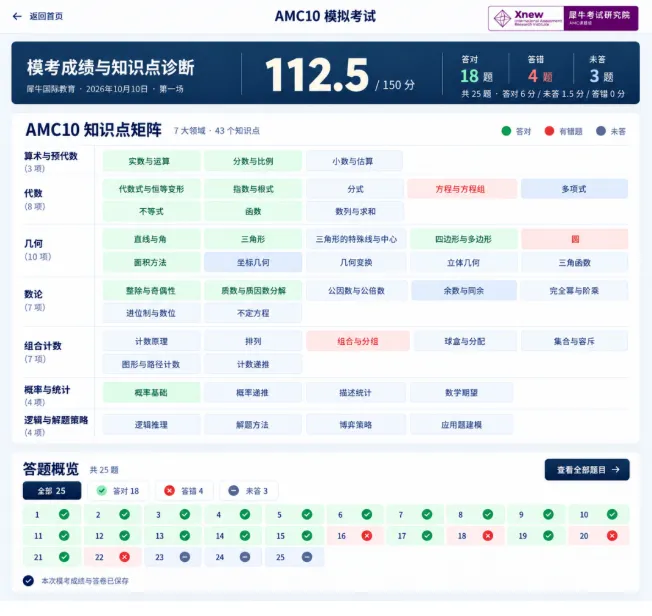The width and height of the screenshot is (652, 616).
Task: Click the unanswered icon of question 23
Action: [x=185, y=557]
